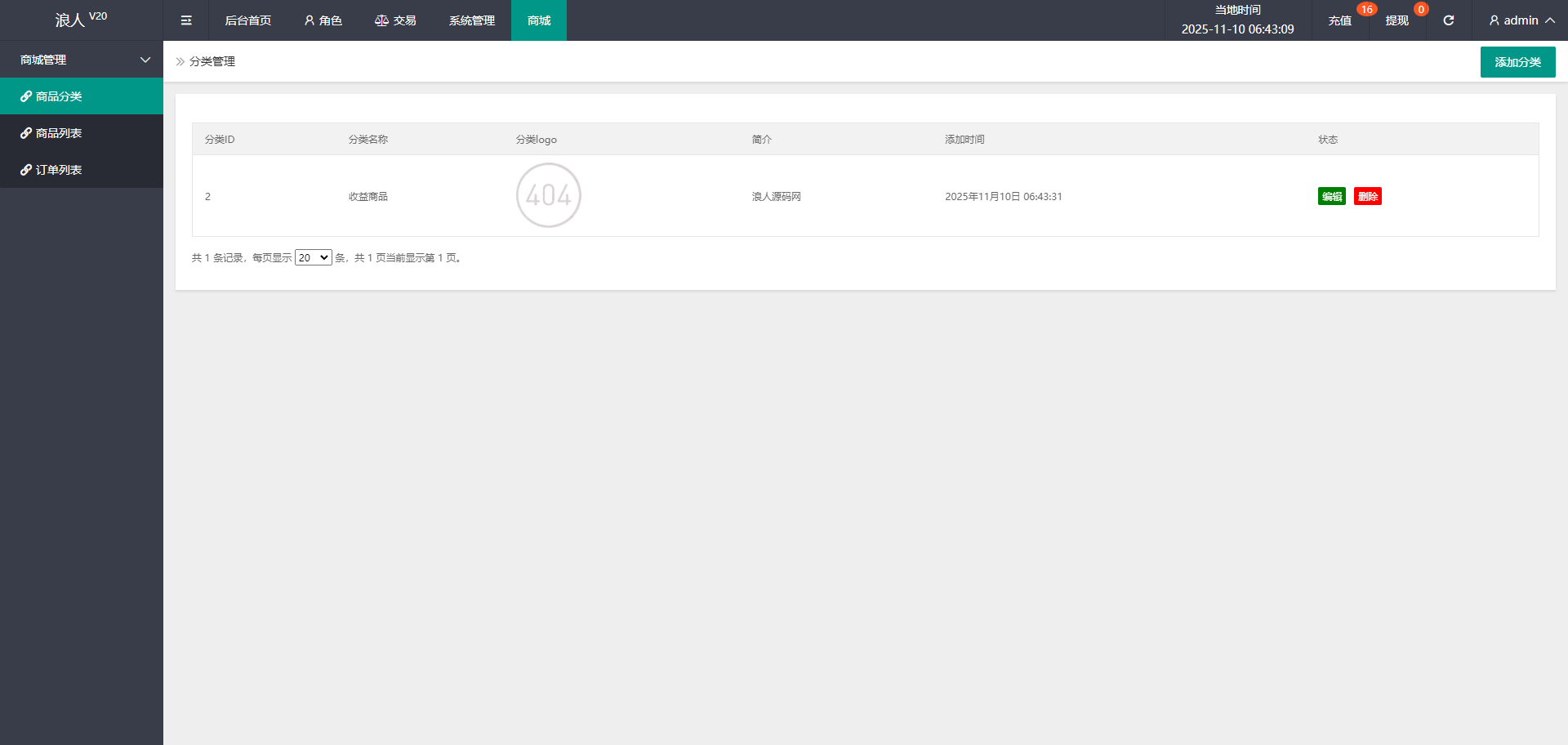The width and height of the screenshot is (1568, 745).
Task: Click the 充值 notification badge showing 16
Action: pos(1366,10)
